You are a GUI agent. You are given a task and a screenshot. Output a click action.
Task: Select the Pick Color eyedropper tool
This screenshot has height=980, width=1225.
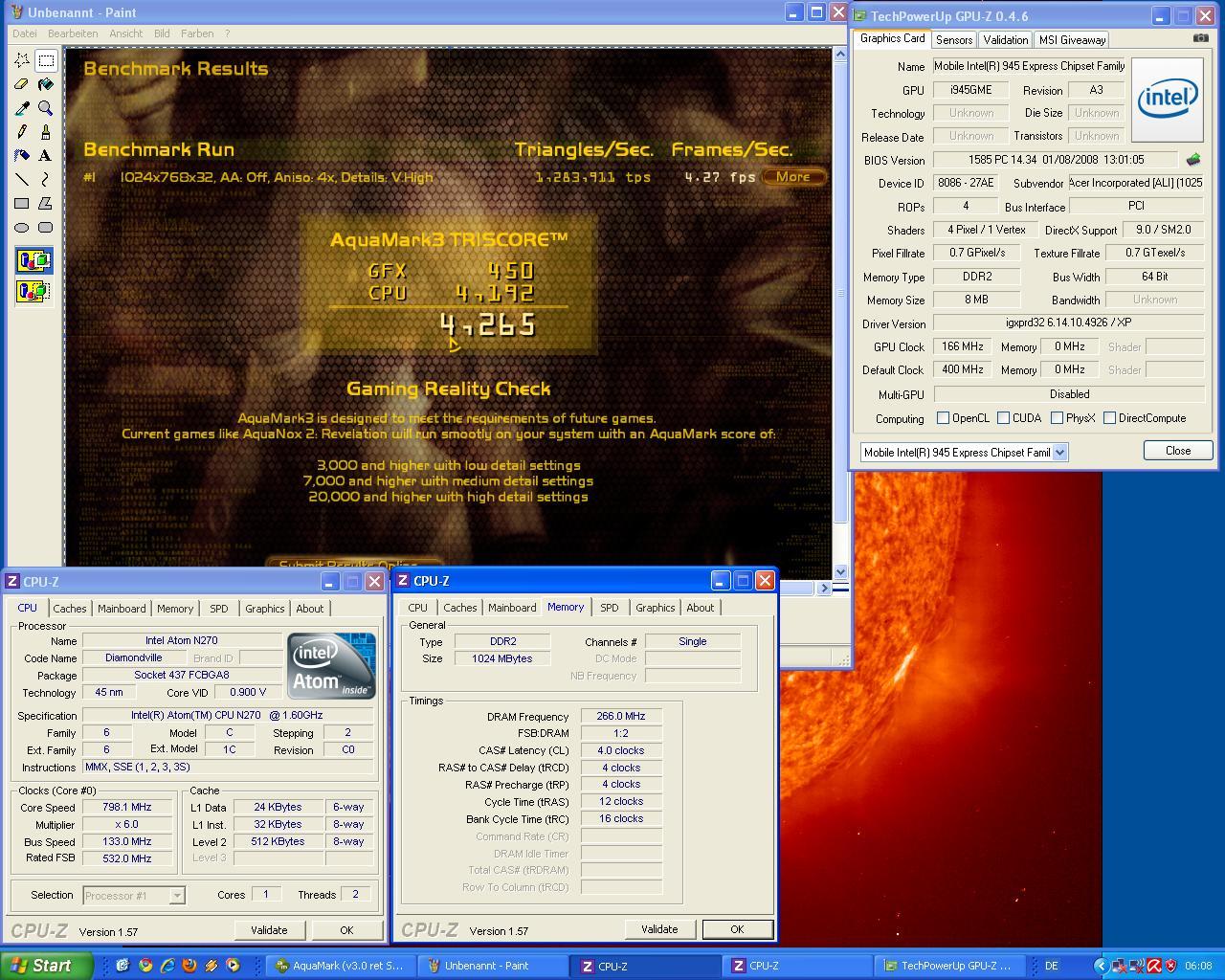[x=22, y=108]
